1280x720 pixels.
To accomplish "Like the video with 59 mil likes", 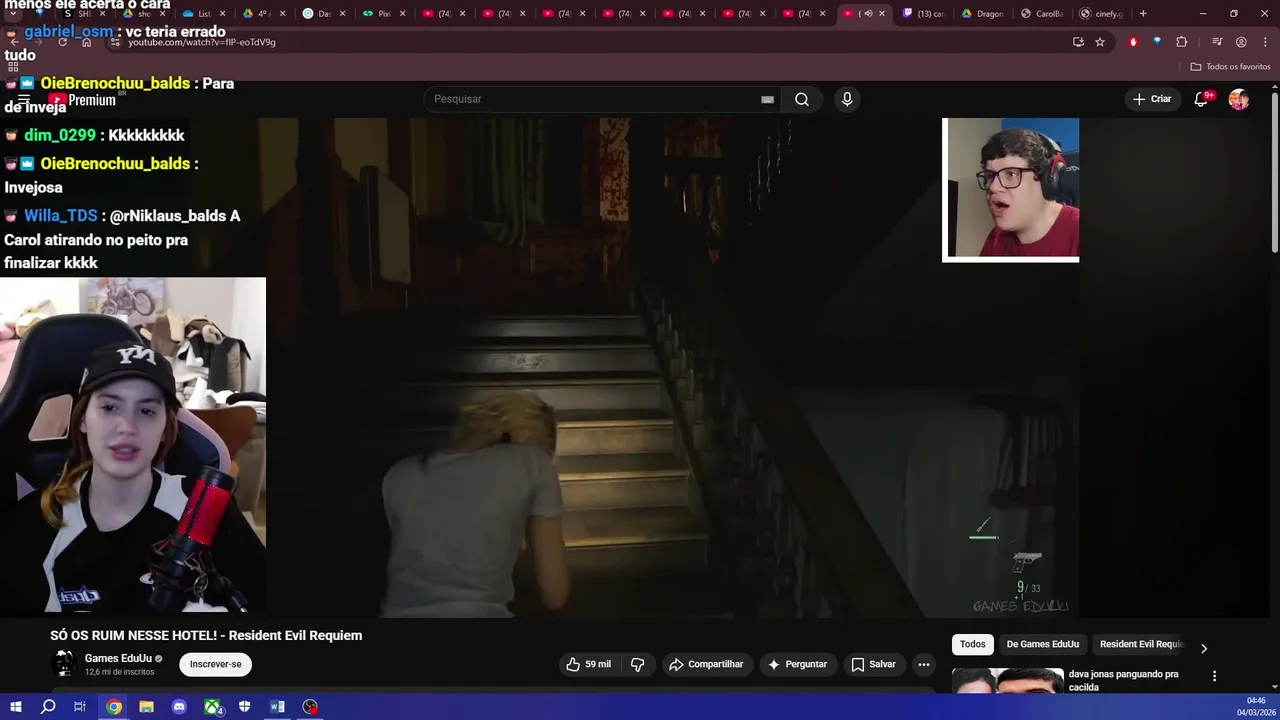I will pyautogui.click(x=588, y=664).
